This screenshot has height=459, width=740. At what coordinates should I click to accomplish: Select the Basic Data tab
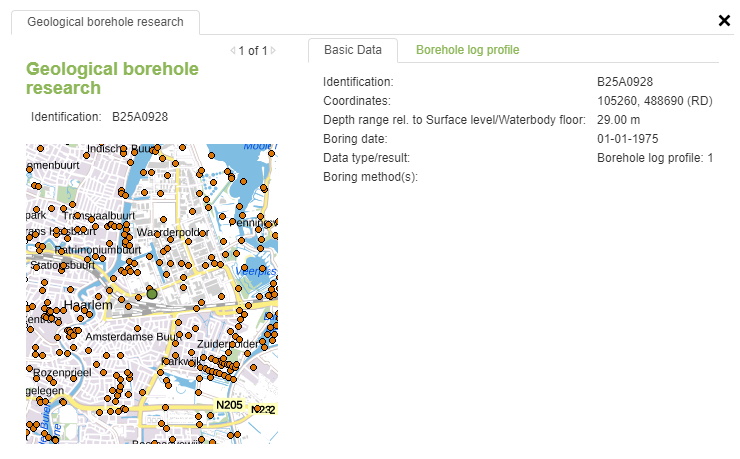[x=353, y=50]
